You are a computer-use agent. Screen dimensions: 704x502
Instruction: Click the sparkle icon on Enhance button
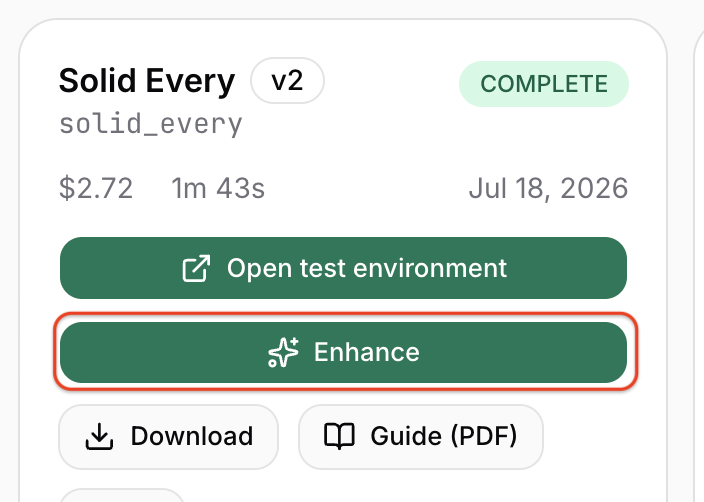tap(283, 352)
